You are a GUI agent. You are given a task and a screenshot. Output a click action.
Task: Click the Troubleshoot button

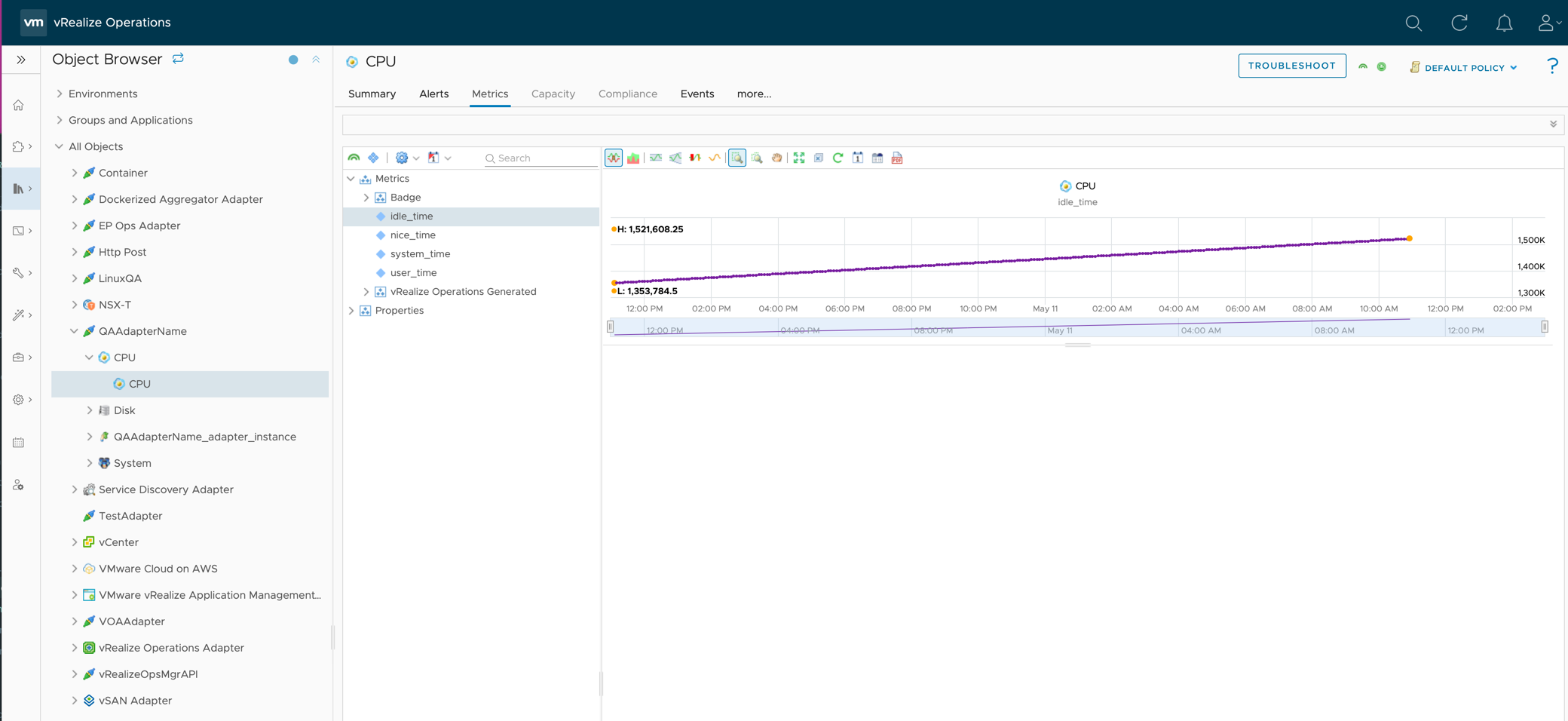(x=1291, y=66)
